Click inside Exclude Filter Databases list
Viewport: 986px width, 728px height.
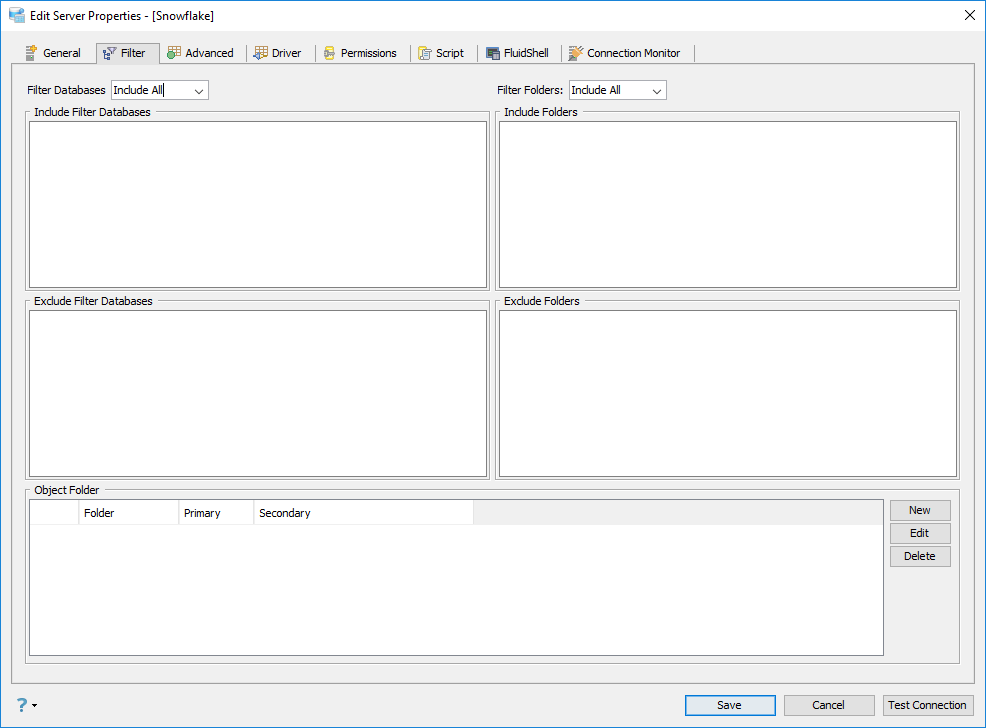(x=258, y=394)
